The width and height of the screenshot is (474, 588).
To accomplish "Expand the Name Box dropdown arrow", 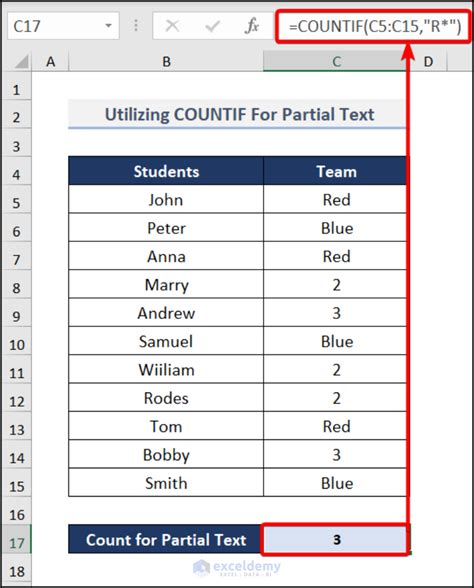I will [x=108, y=26].
